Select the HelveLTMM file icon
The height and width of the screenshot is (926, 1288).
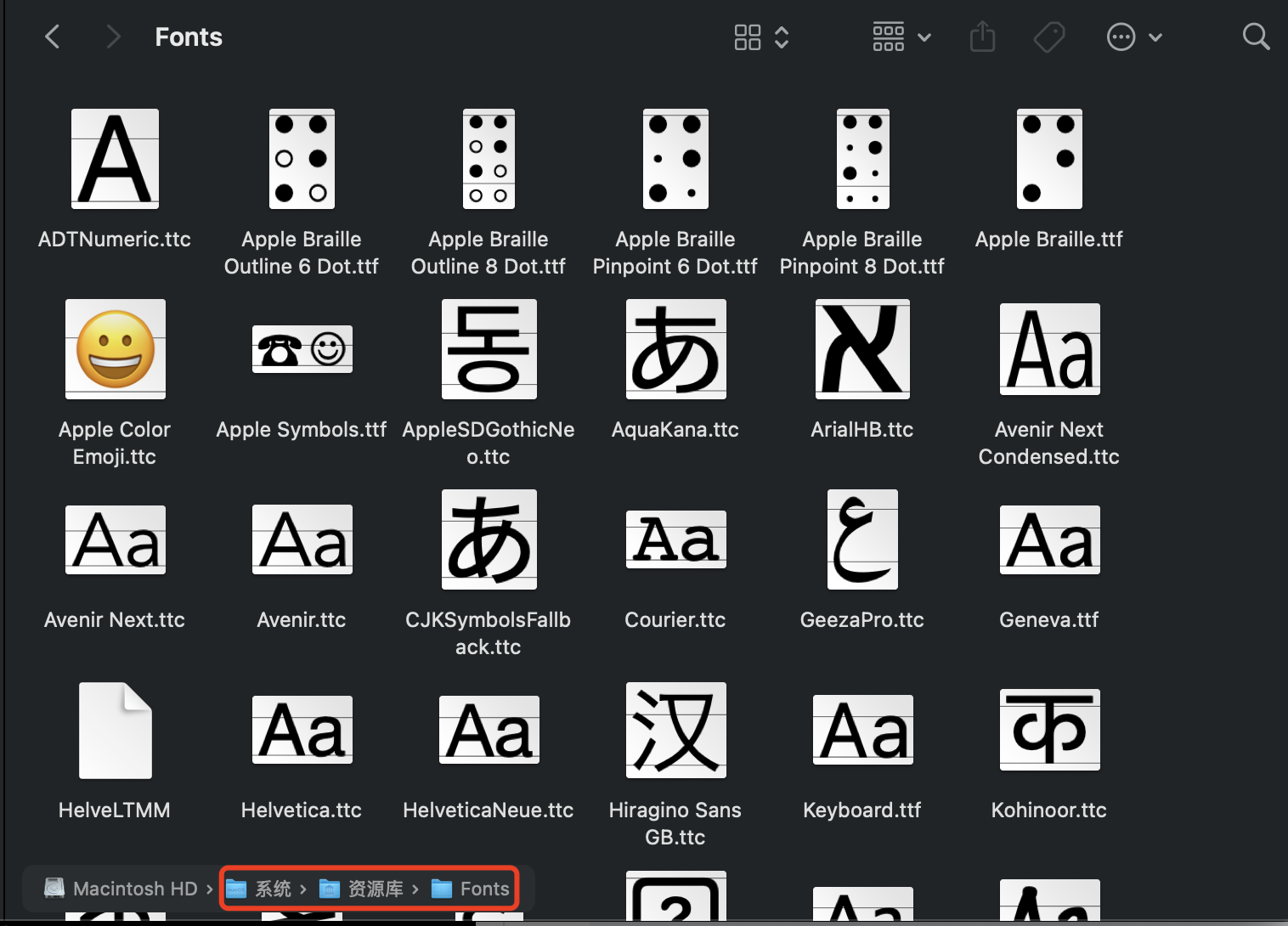pyautogui.click(x=115, y=730)
